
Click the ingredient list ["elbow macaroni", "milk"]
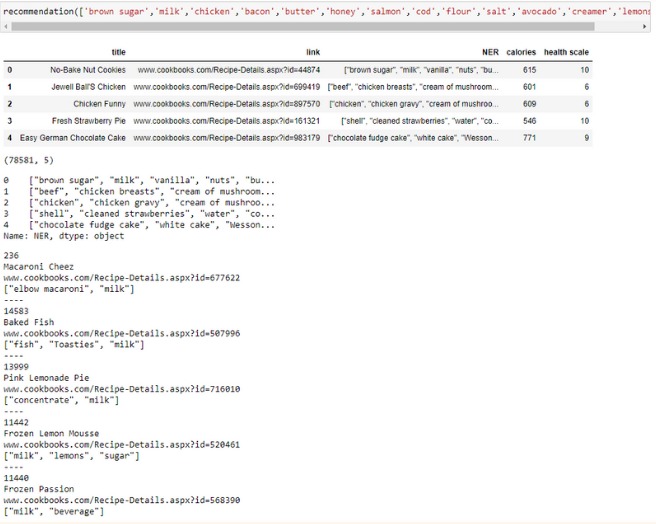point(69,289)
